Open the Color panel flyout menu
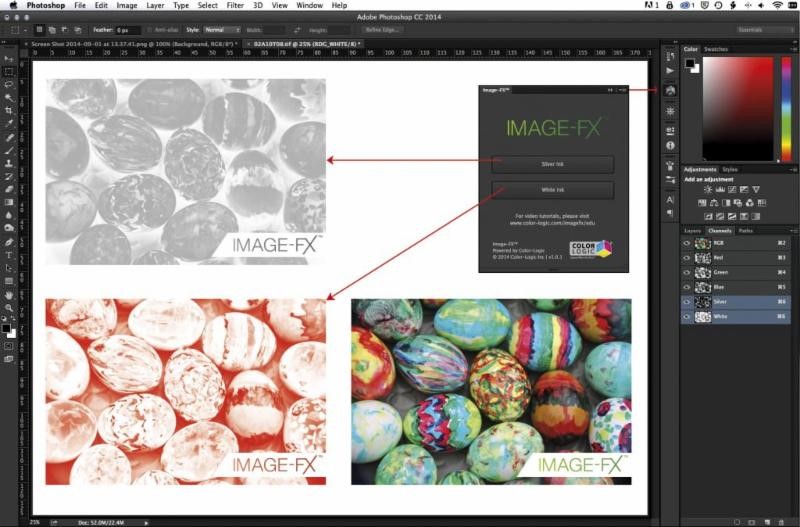Viewport: 800px width, 527px height. pos(793,49)
